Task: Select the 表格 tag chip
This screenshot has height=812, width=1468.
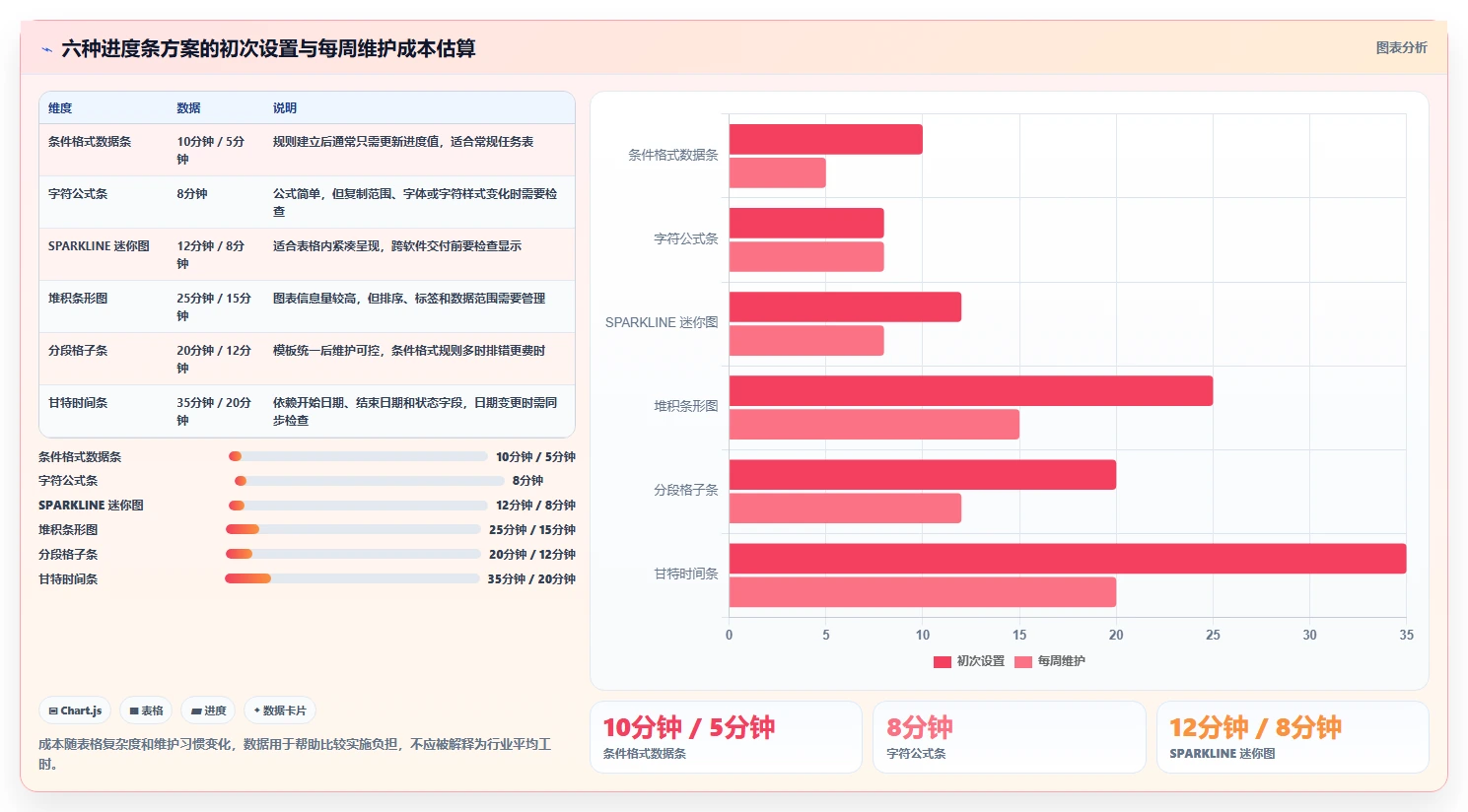Action: [x=146, y=710]
